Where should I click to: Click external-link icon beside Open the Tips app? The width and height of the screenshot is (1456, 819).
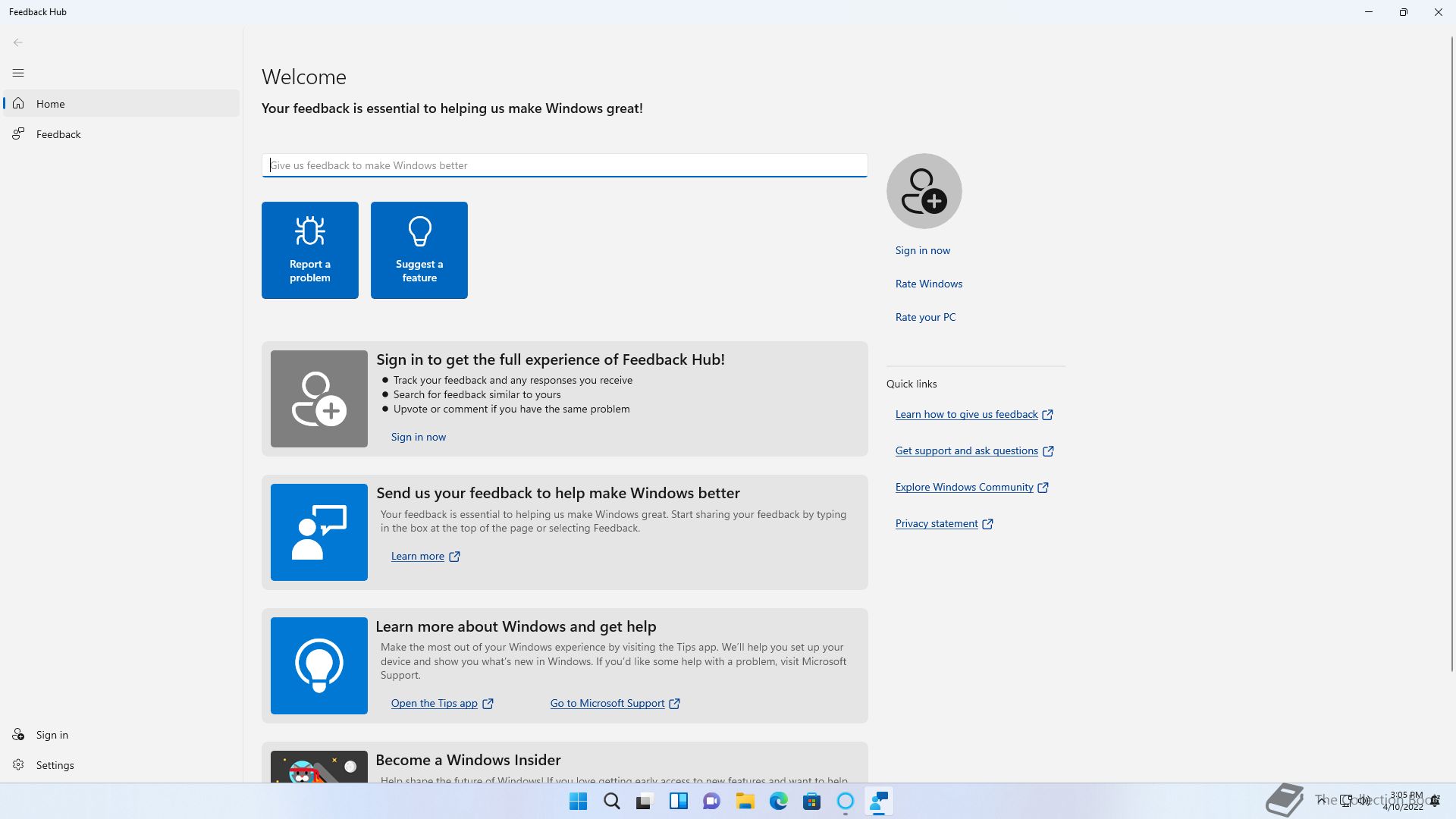coord(488,704)
